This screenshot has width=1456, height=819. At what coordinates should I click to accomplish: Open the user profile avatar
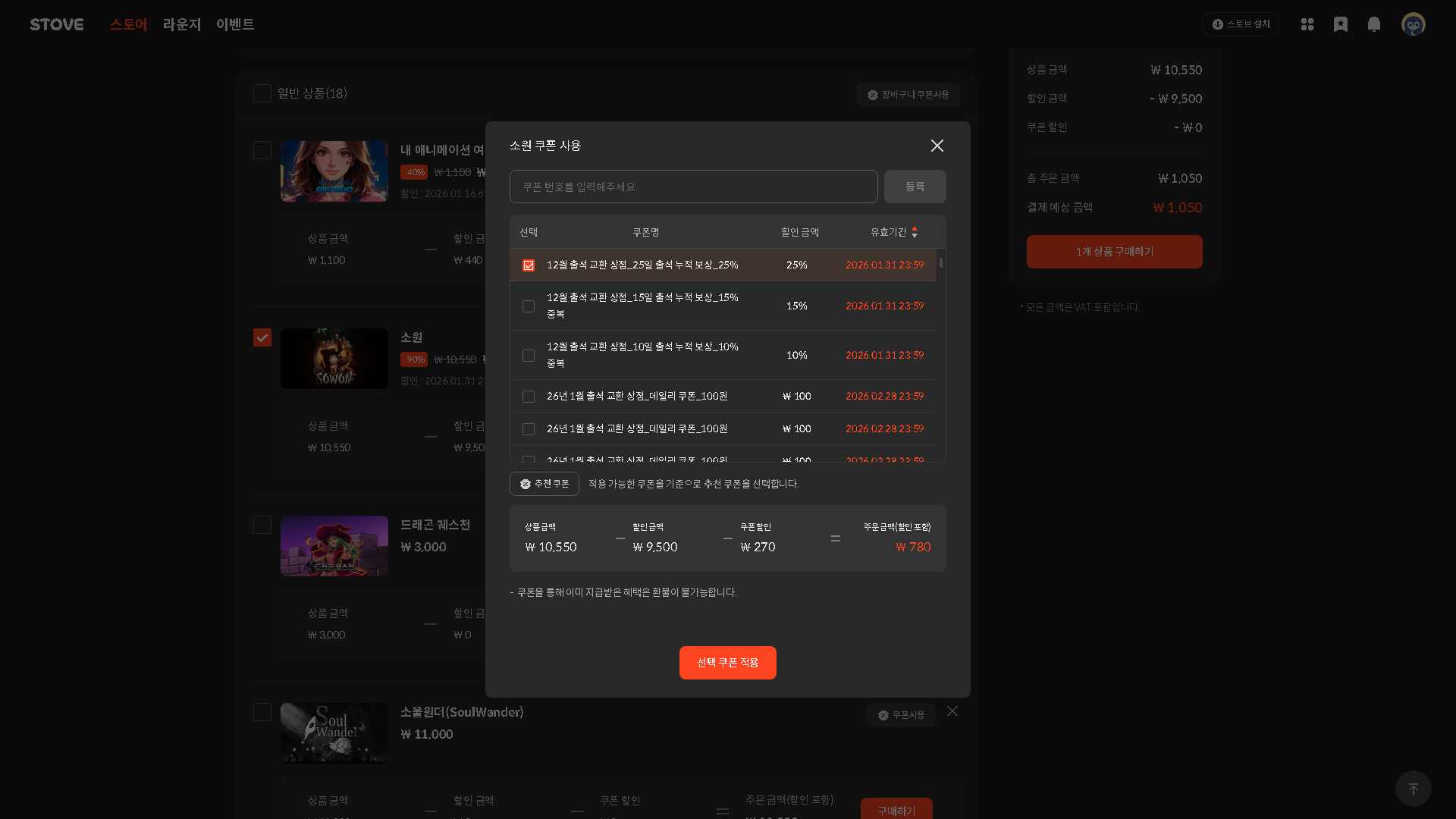[1413, 24]
